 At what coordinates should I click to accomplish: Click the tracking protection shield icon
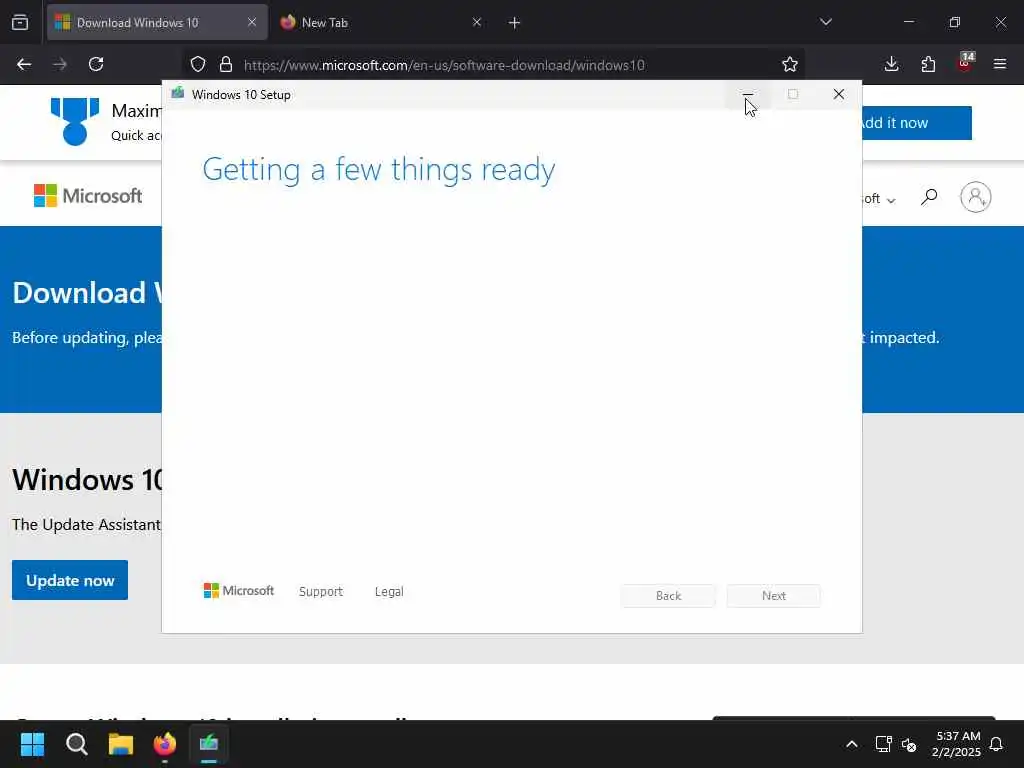(198, 64)
